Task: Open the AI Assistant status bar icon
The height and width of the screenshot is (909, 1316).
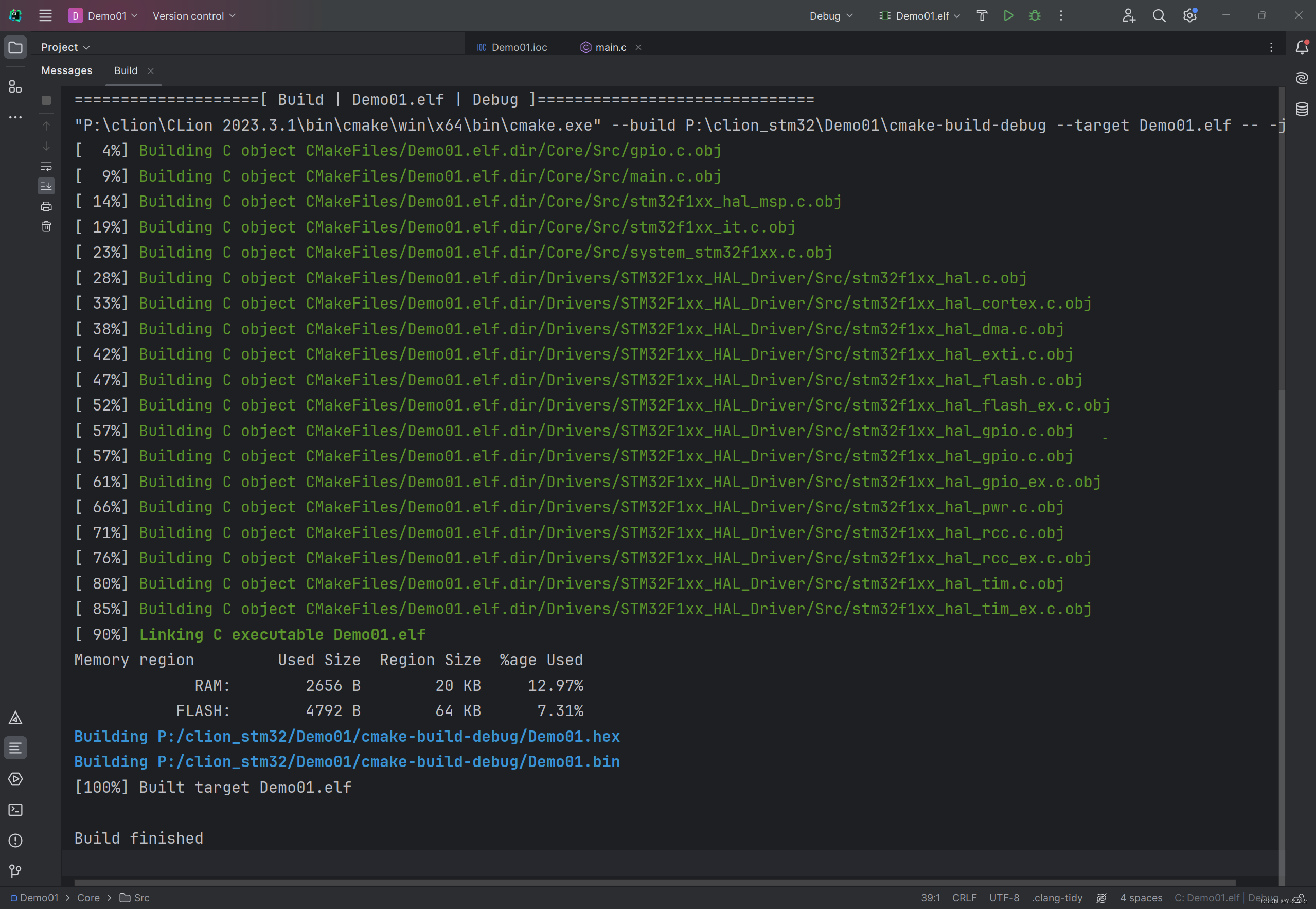Action: pos(1101,898)
